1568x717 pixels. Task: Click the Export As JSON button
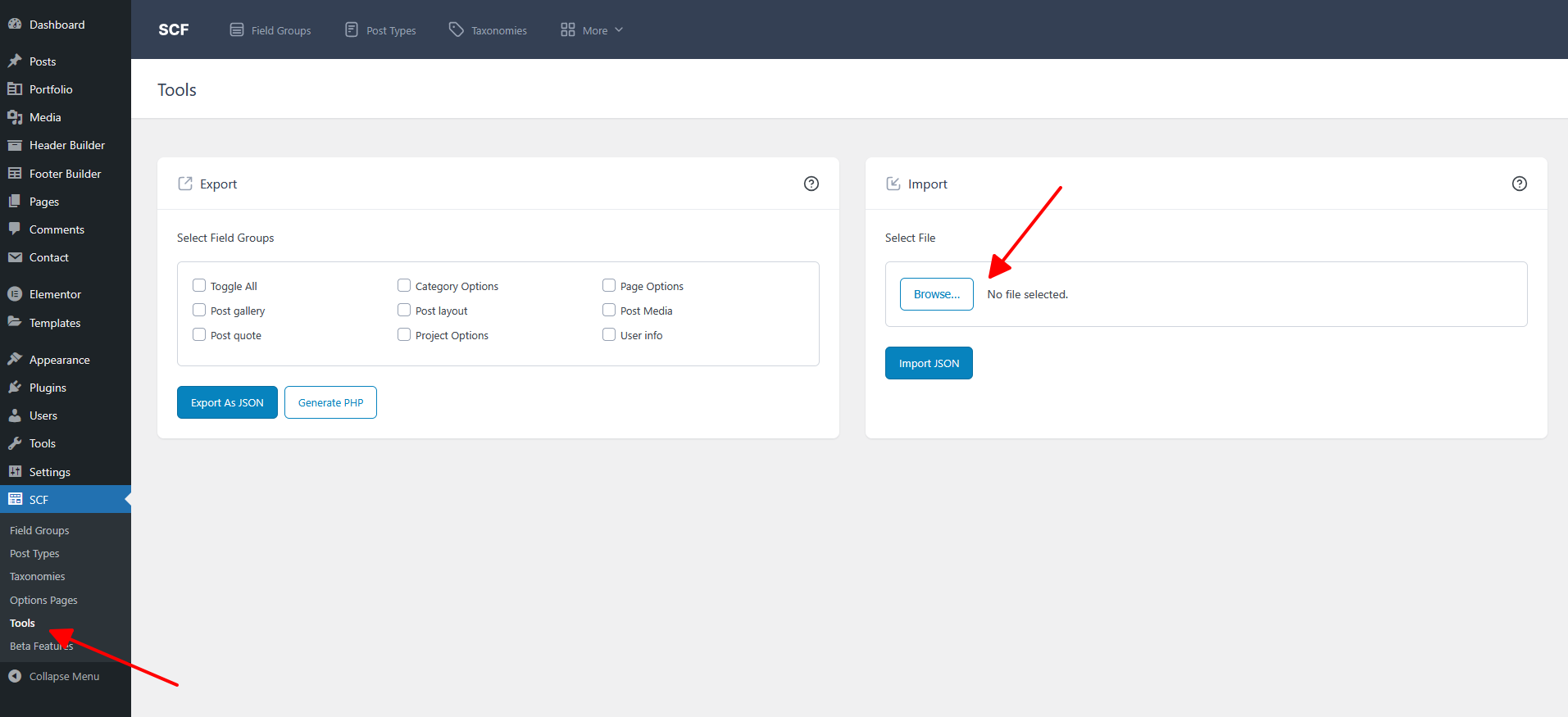(227, 402)
